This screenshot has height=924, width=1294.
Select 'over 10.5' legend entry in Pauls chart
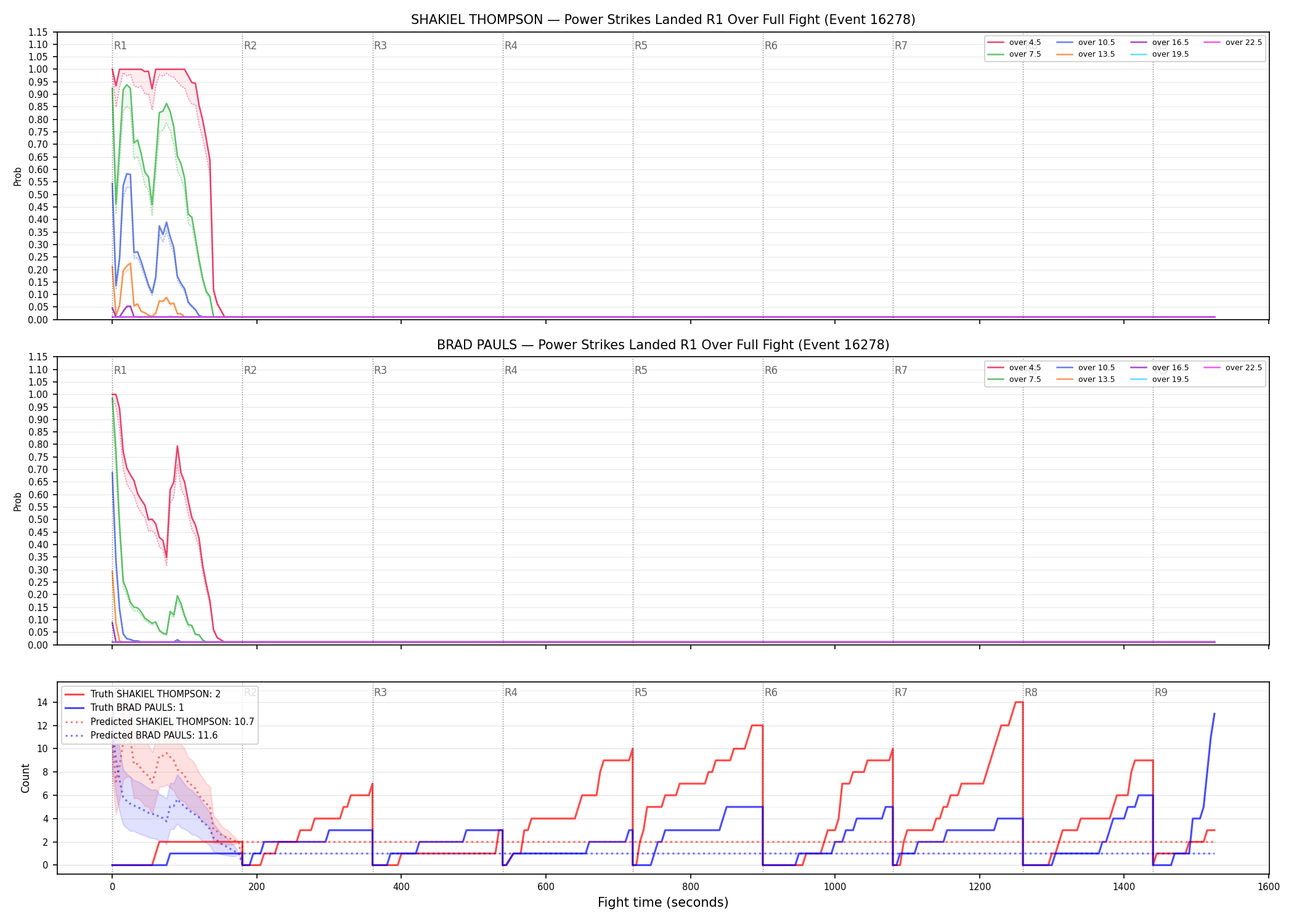(x=1086, y=368)
